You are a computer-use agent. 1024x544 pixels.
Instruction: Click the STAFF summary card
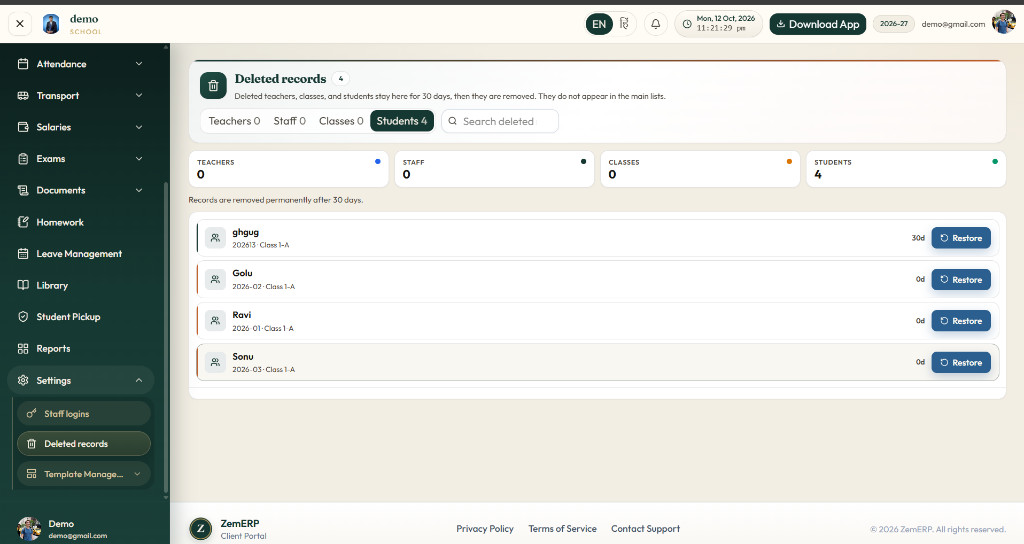(494, 169)
